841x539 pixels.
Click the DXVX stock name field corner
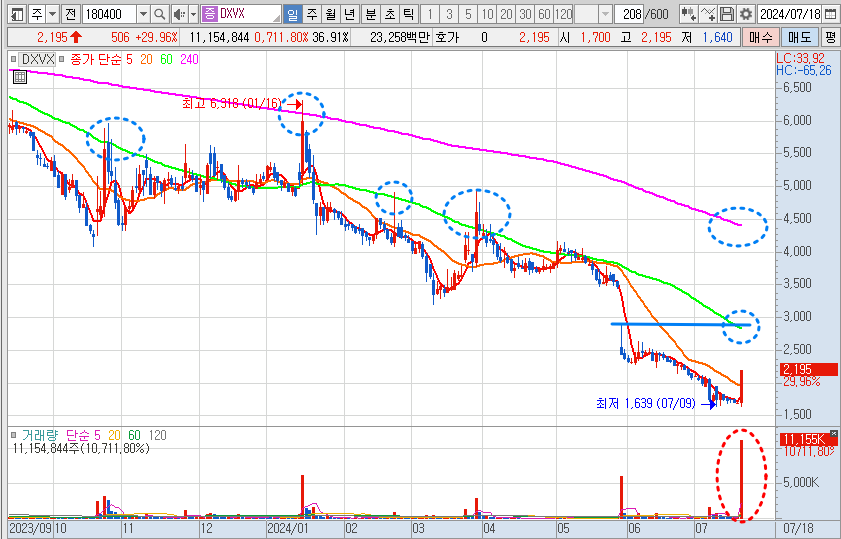(x=276, y=18)
